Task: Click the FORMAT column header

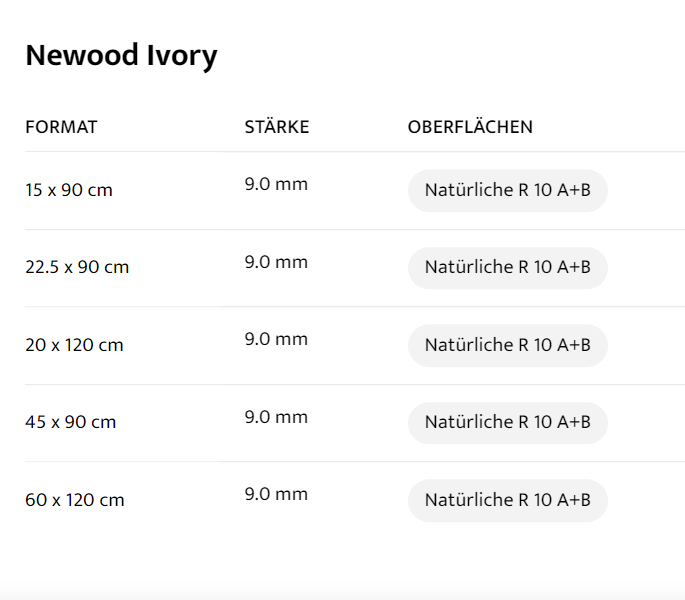Action: click(61, 127)
